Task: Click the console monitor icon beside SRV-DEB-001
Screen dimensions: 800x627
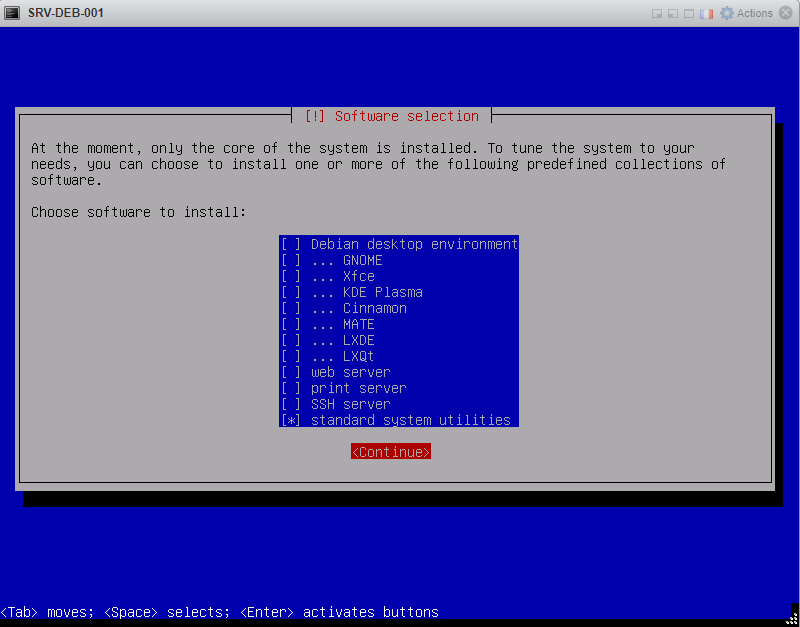Action: click(12, 13)
